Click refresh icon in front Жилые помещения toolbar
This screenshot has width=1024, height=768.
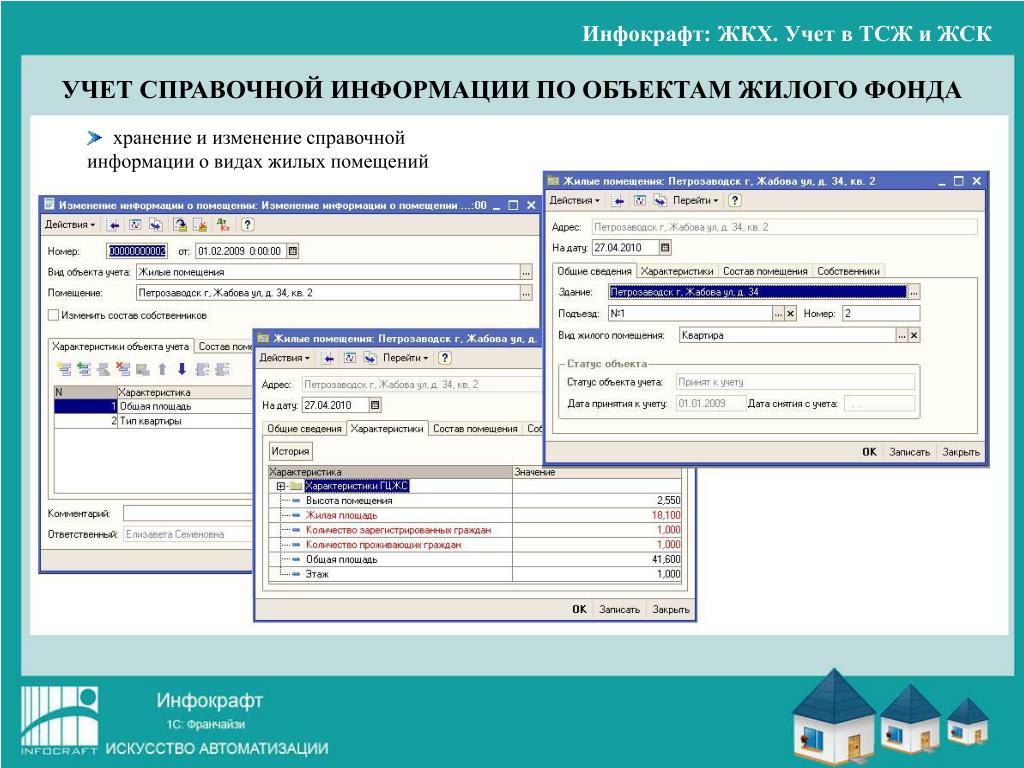click(639, 200)
